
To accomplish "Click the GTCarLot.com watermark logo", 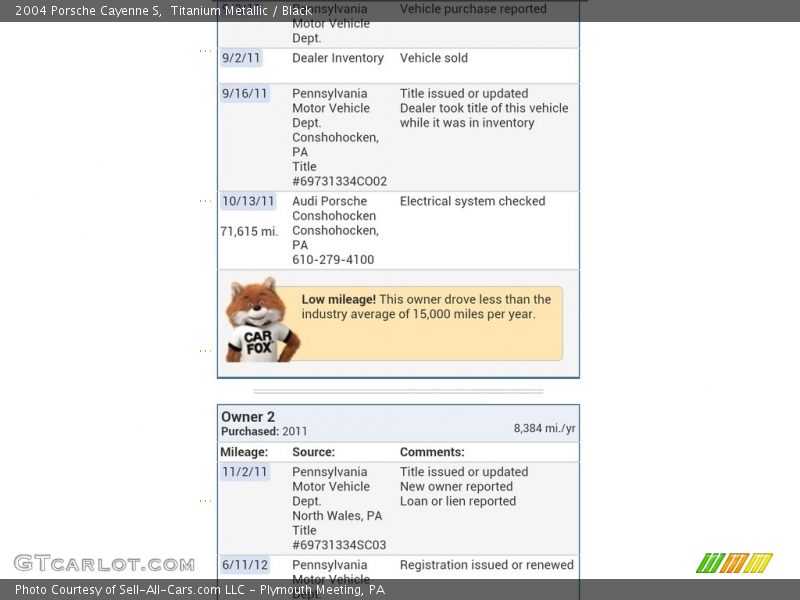I will click(x=104, y=564).
